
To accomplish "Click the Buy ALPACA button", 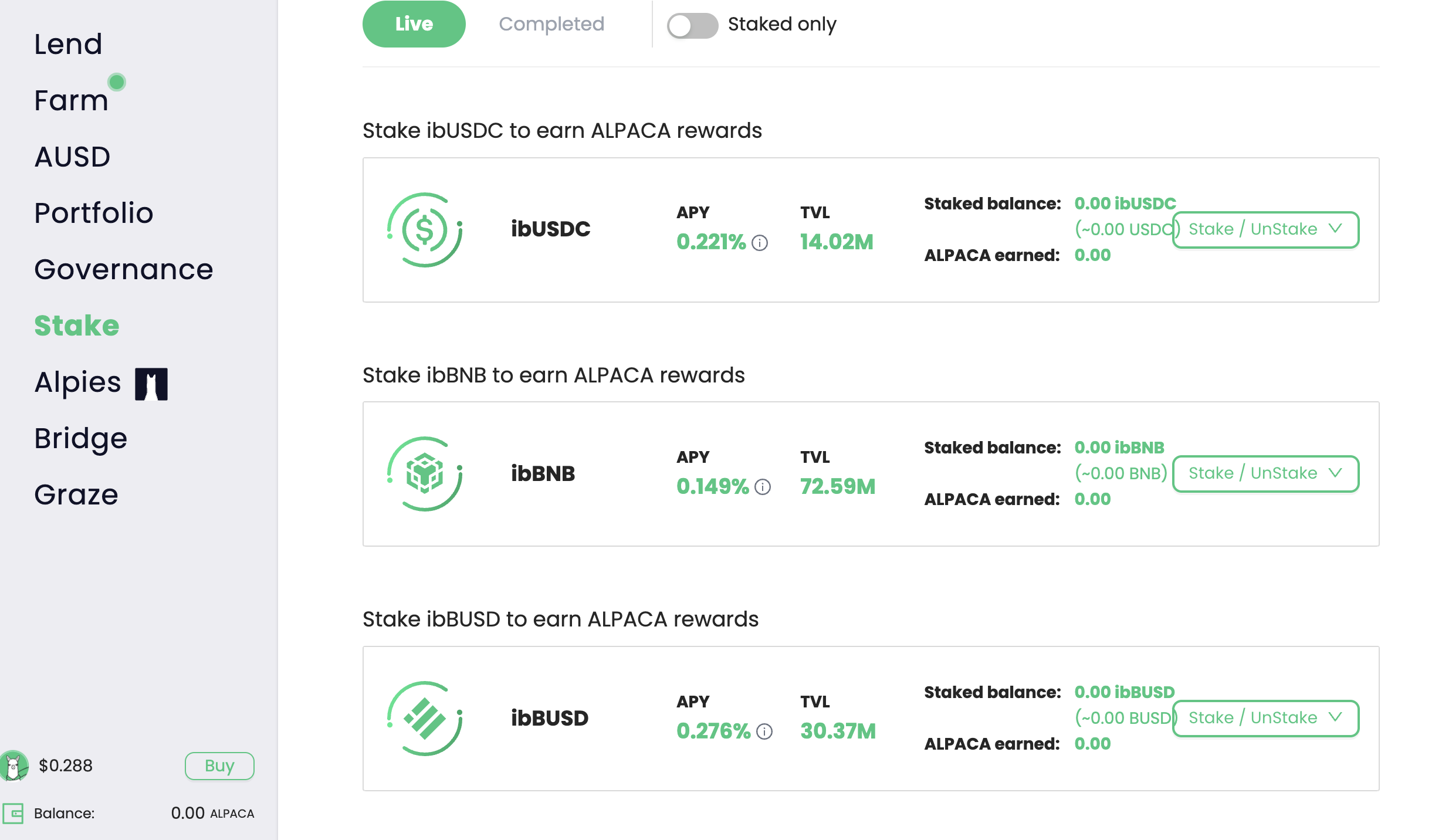I will tap(219, 766).
